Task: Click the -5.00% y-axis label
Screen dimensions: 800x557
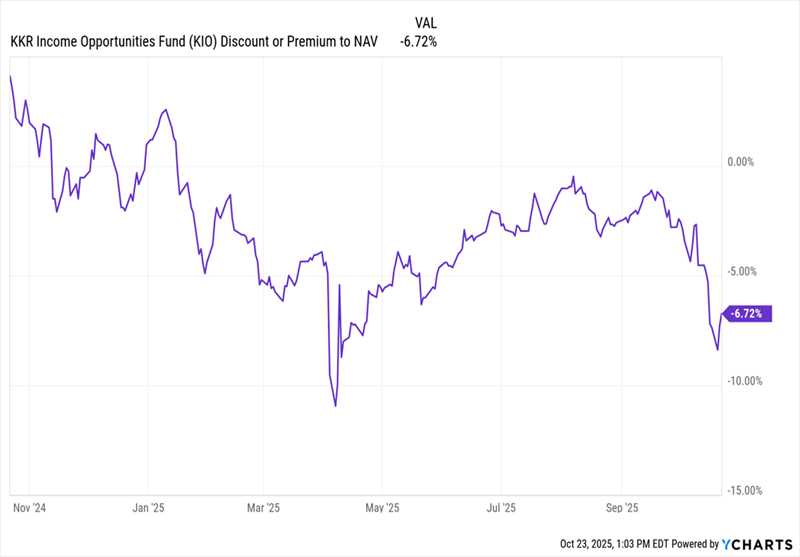Action: (744, 271)
